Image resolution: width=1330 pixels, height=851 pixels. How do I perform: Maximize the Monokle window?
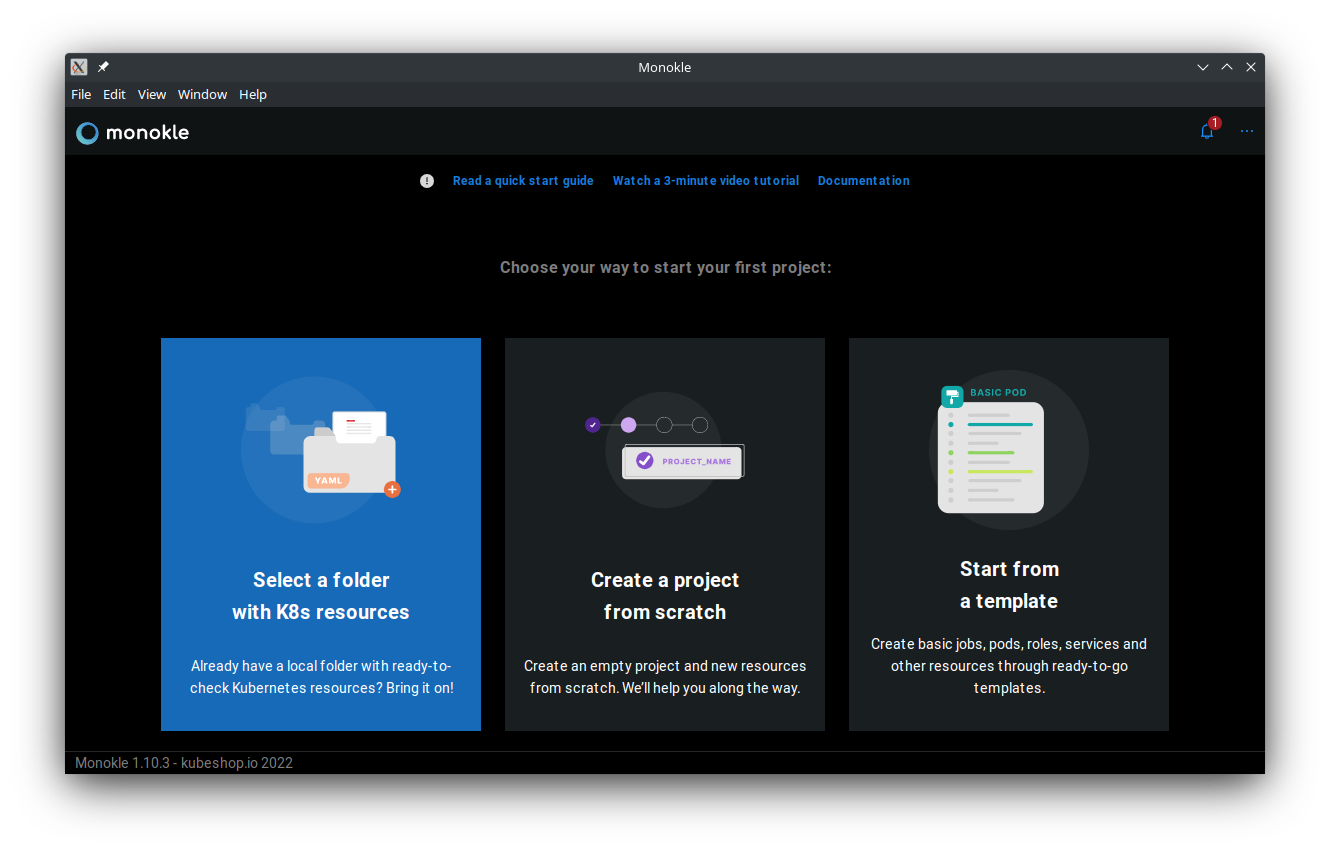tap(1227, 67)
